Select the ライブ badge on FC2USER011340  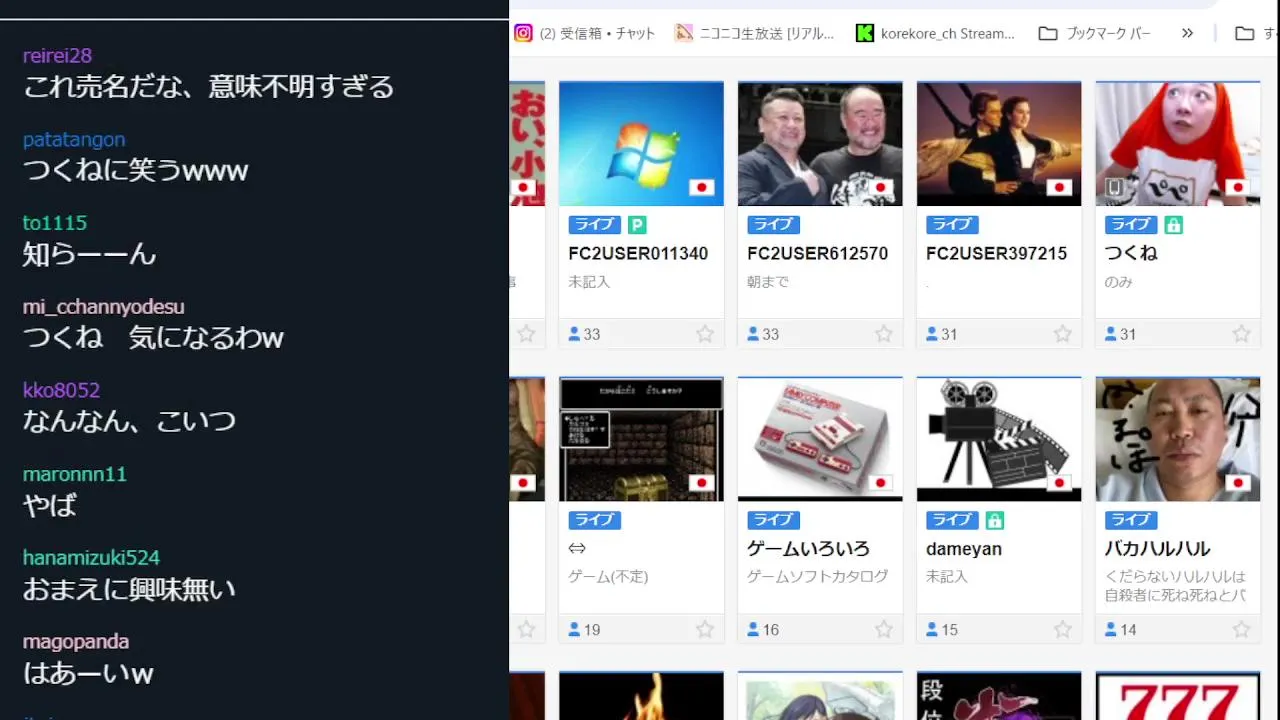pos(594,225)
